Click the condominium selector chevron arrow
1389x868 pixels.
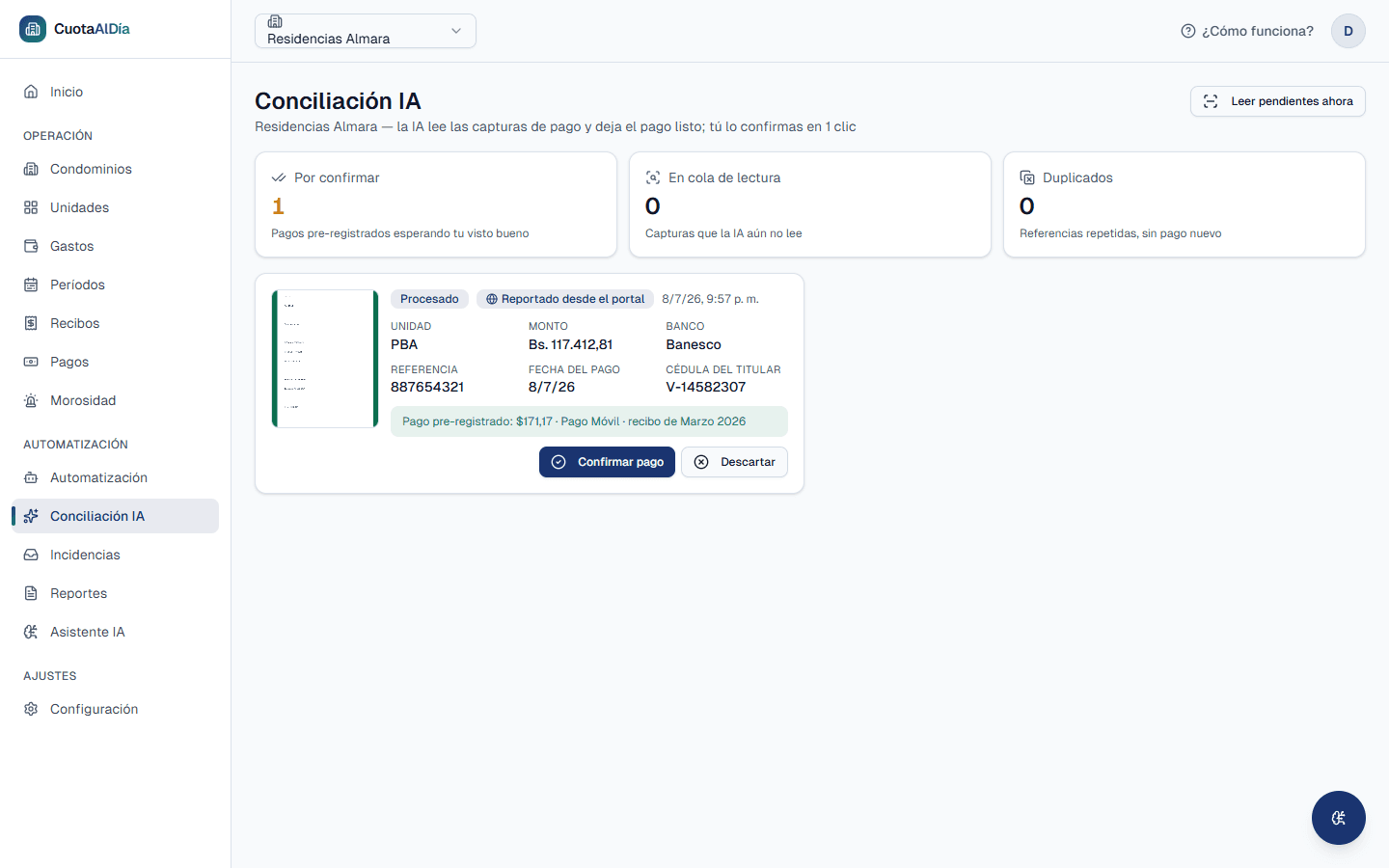456,31
